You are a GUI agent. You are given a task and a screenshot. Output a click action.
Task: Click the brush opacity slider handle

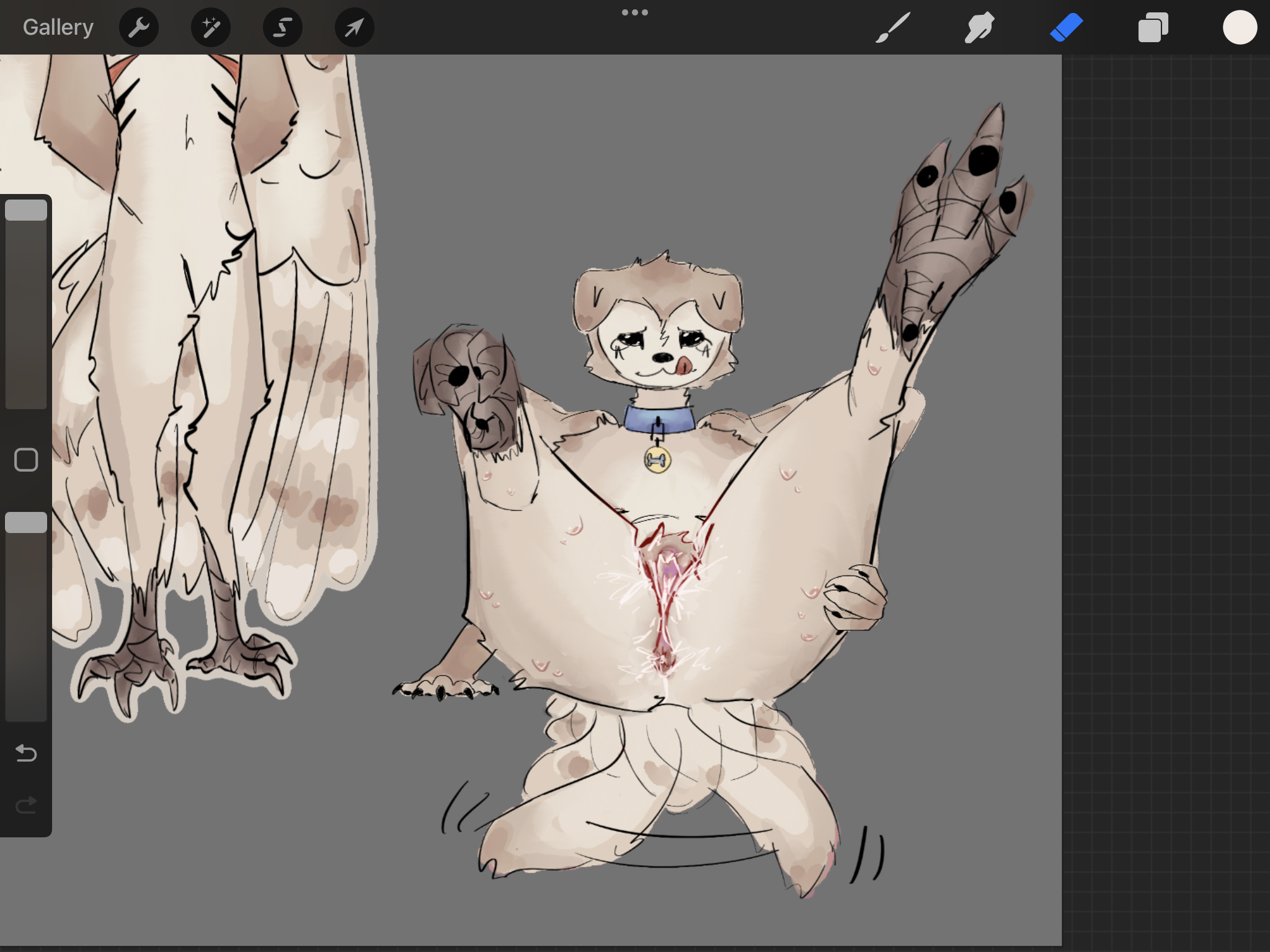coord(26,522)
